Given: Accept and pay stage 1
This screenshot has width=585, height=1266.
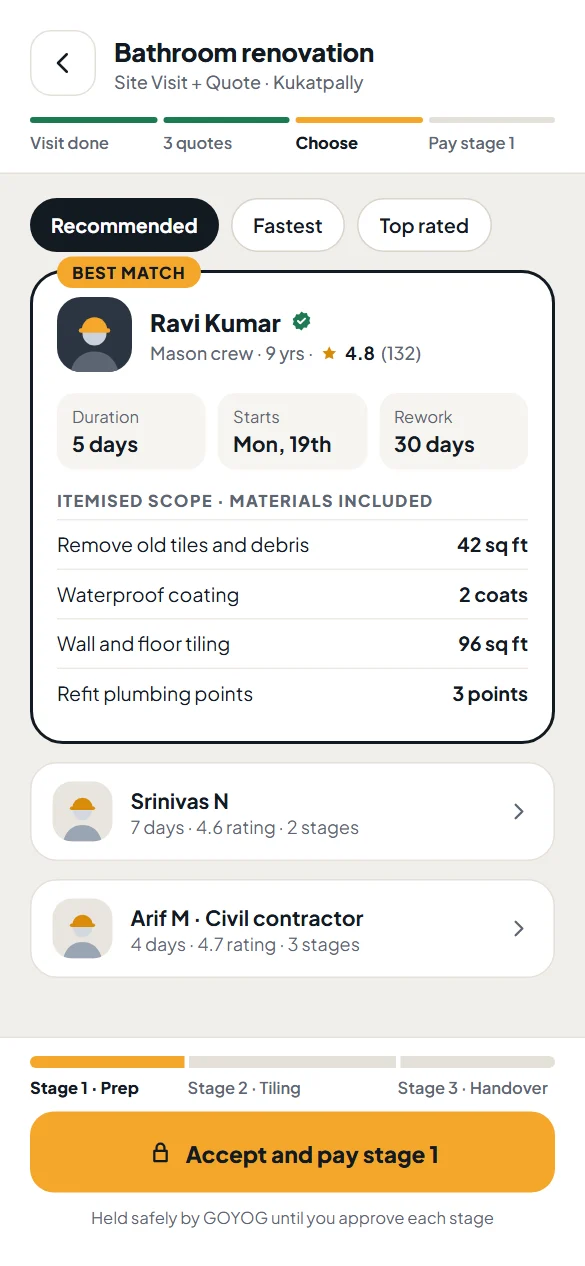Looking at the screenshot, I should (292, 1152).
